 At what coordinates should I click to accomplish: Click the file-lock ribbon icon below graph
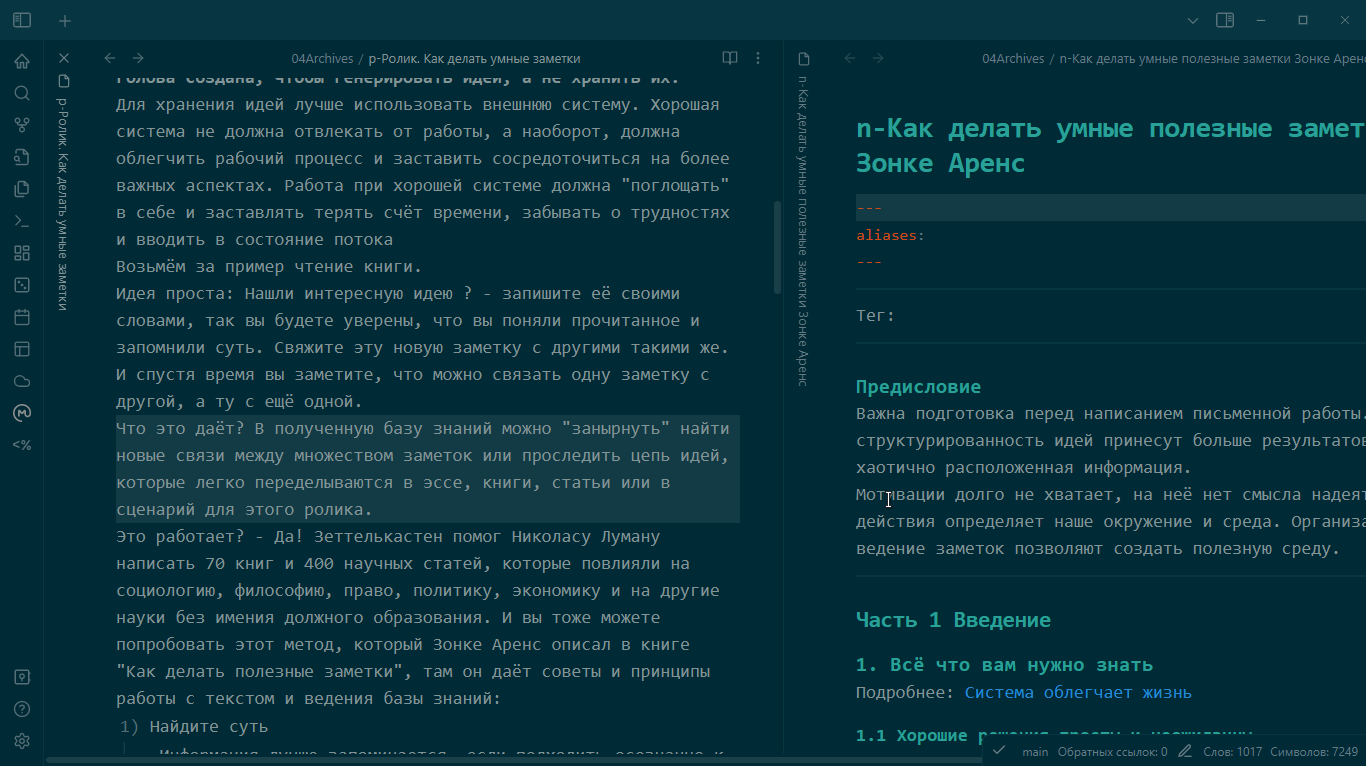(22, 157)
